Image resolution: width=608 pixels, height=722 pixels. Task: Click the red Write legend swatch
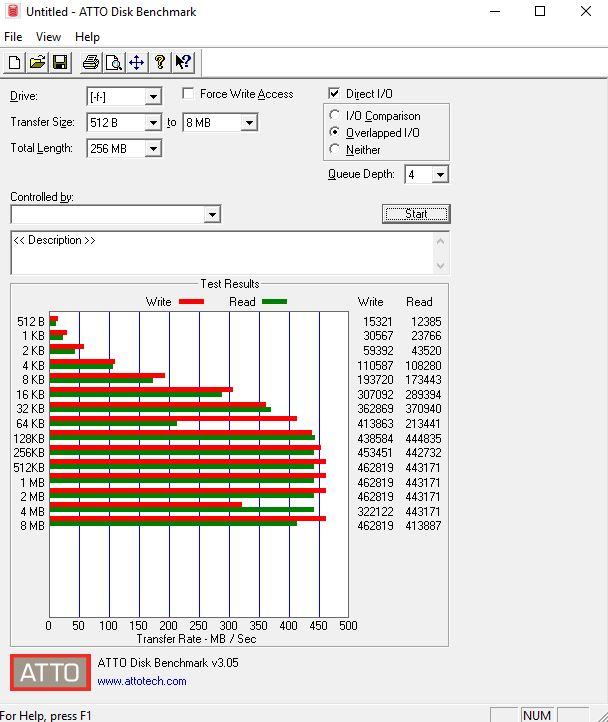click(x=191, y=302)
